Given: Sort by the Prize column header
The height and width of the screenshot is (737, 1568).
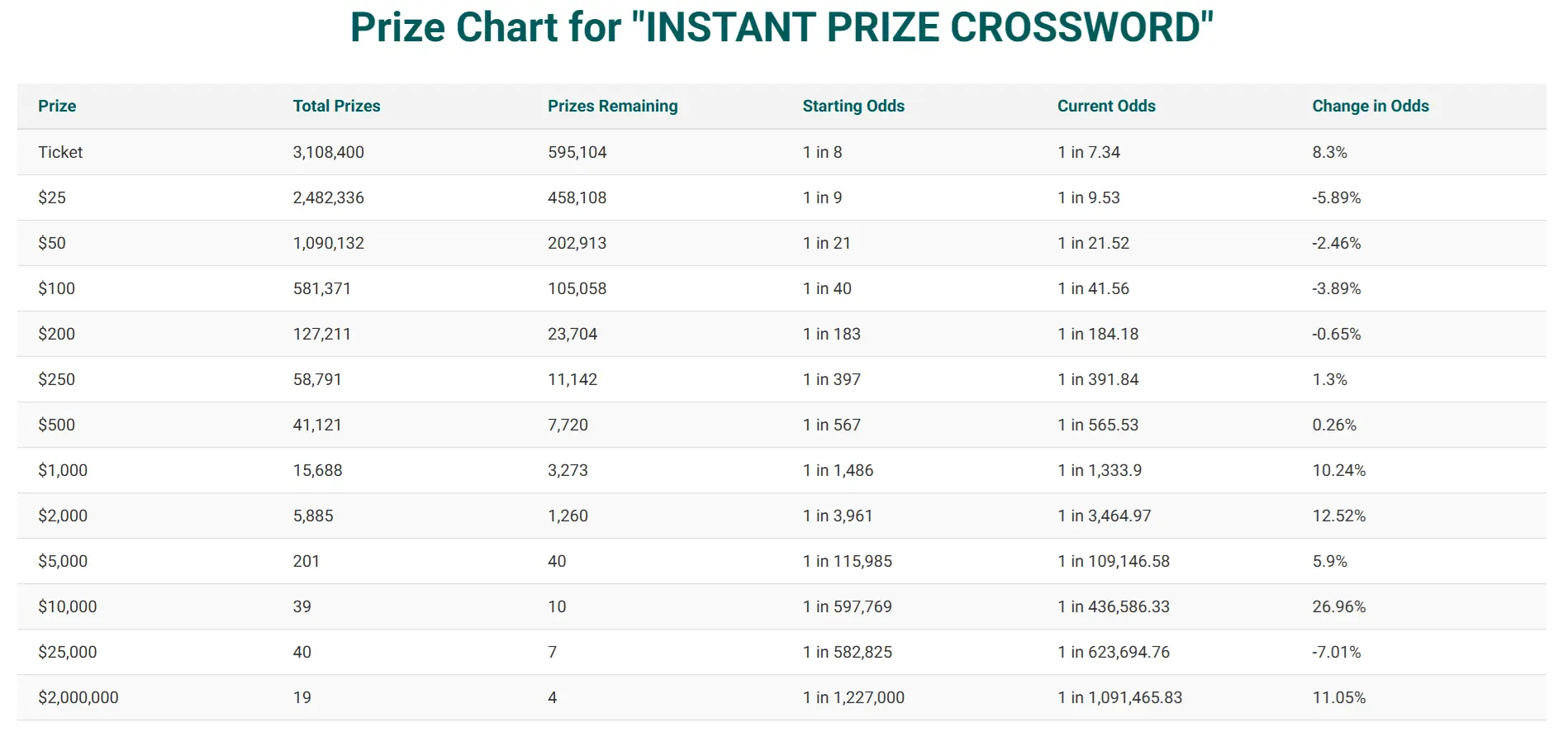Looking at the screenshot, I should (57, 106).
